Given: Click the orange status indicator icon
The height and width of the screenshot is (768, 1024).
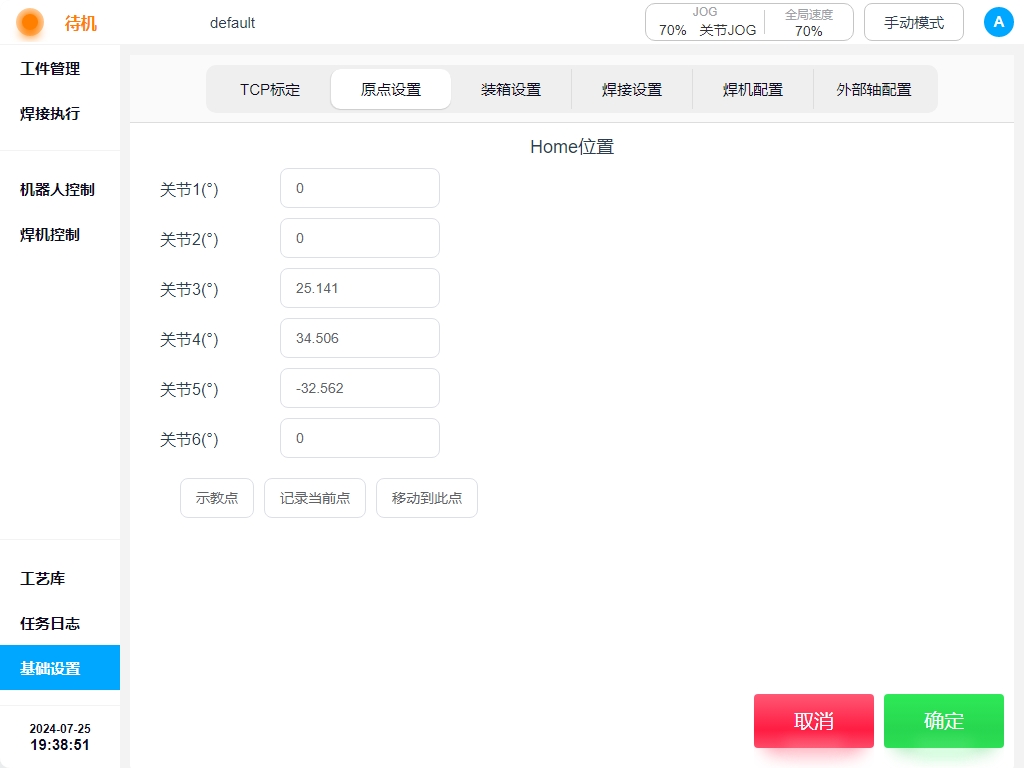Looking at the screenshot, I should click(31, 22).
